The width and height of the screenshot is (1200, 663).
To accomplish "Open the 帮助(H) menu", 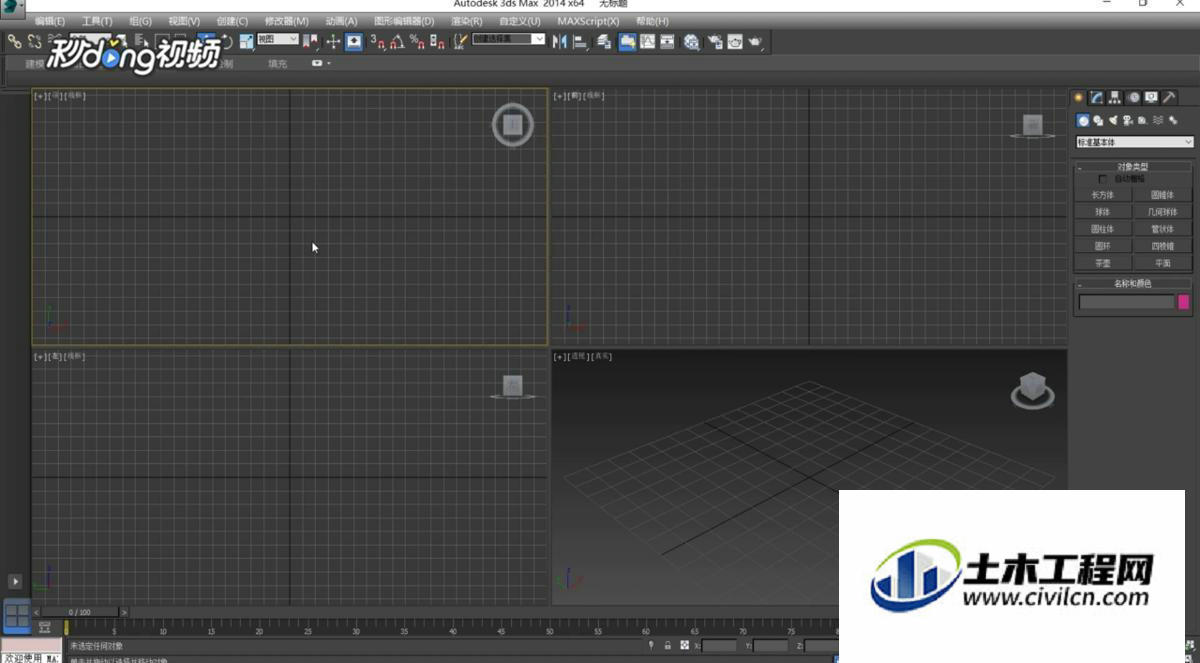I will tap(652, 21).
